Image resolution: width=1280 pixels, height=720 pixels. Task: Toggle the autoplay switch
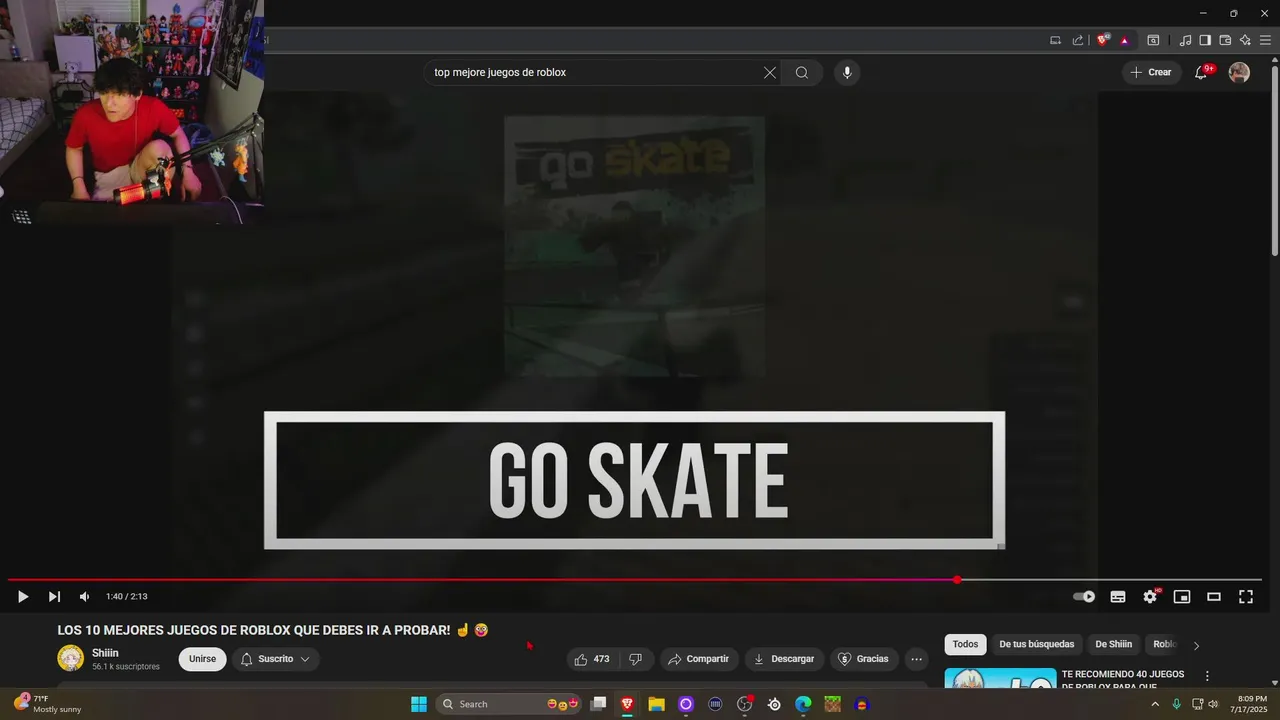tap(1084, 597)
